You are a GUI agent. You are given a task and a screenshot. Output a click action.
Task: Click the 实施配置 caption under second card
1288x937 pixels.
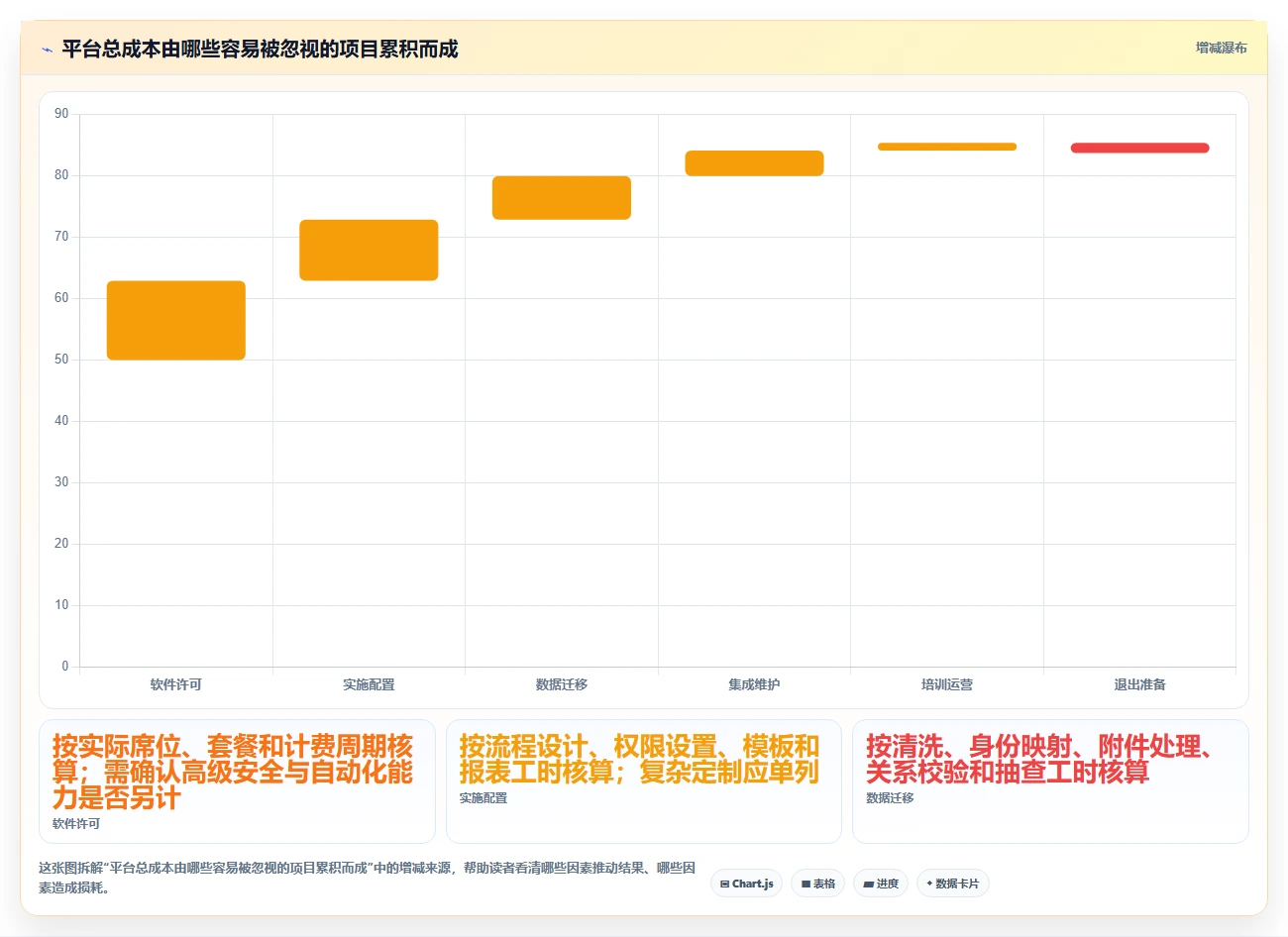[483, 798]
